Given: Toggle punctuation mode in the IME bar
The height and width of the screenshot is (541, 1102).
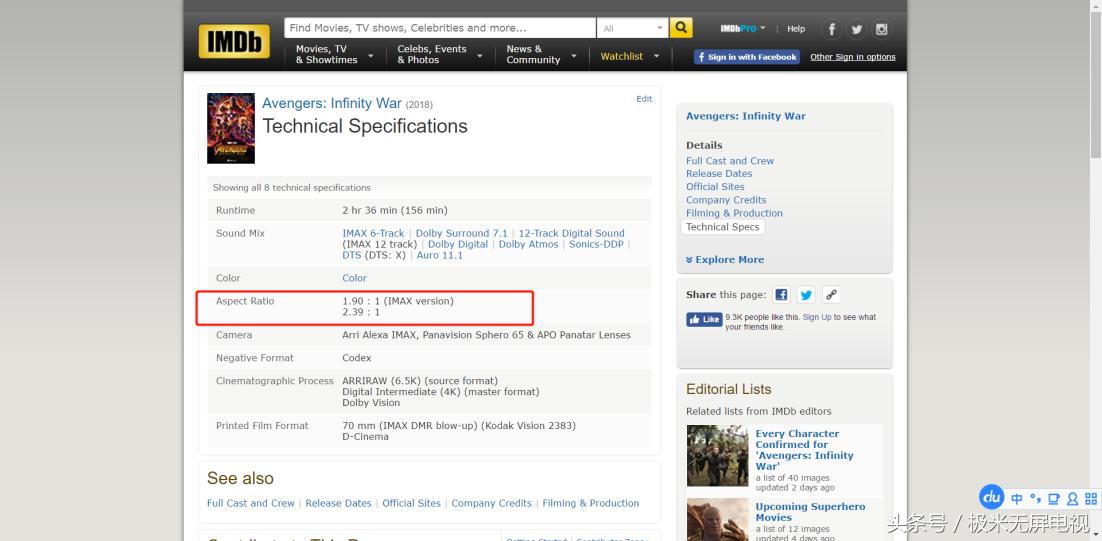Looking at the screenshot, I should pyautogui.click(x=1035, y=499).
